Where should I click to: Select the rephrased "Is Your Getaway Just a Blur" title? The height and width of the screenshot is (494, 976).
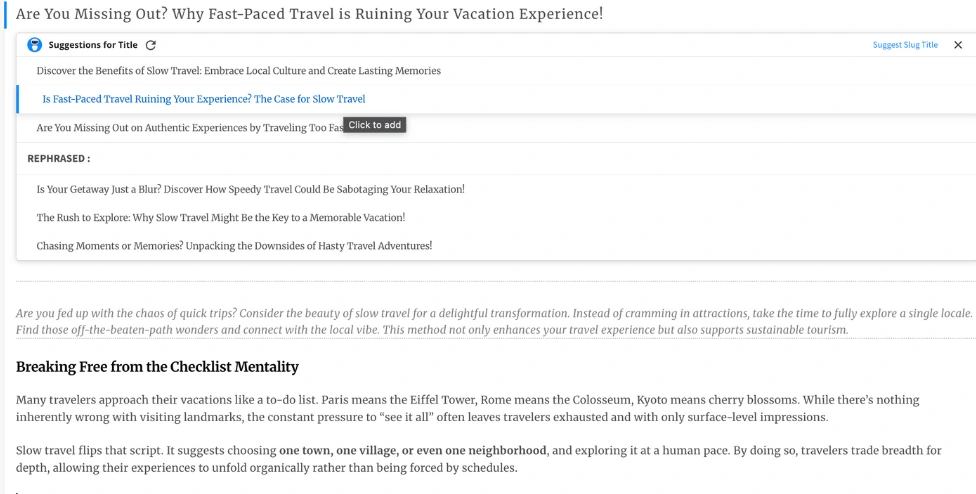(x=250, y=189)
